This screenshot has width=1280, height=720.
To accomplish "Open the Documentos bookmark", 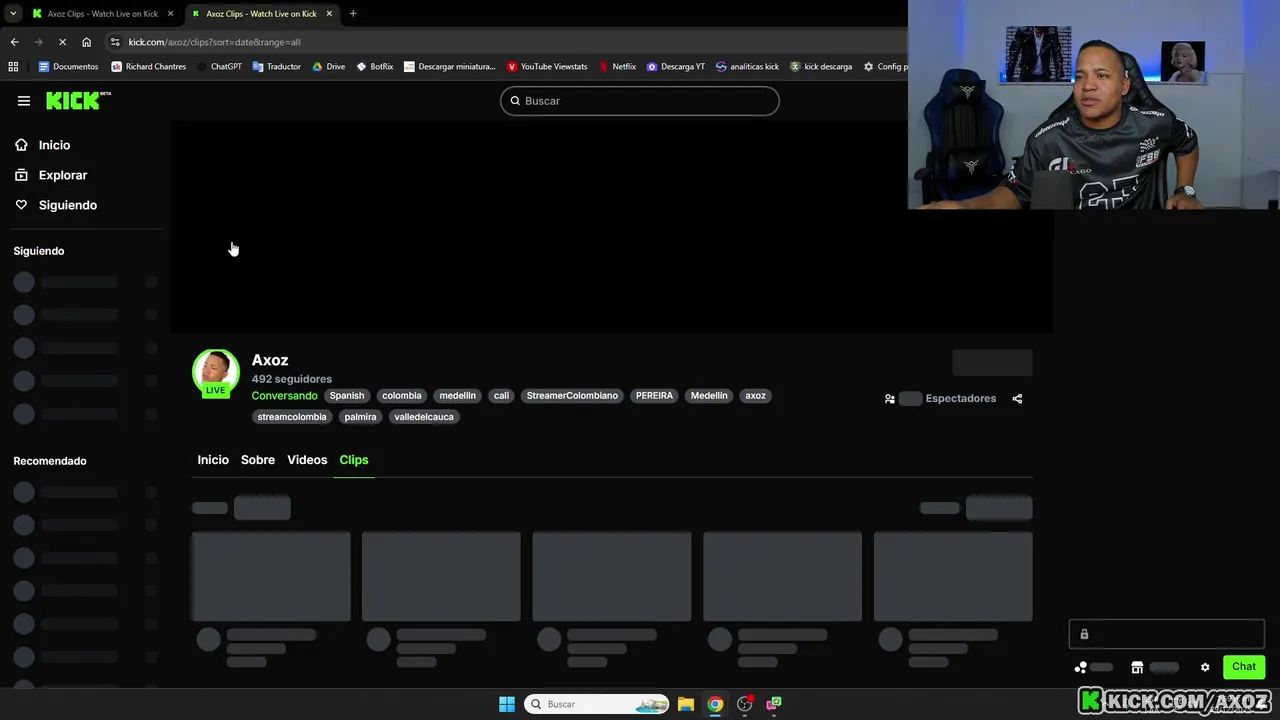I will [x=68, y=67].
